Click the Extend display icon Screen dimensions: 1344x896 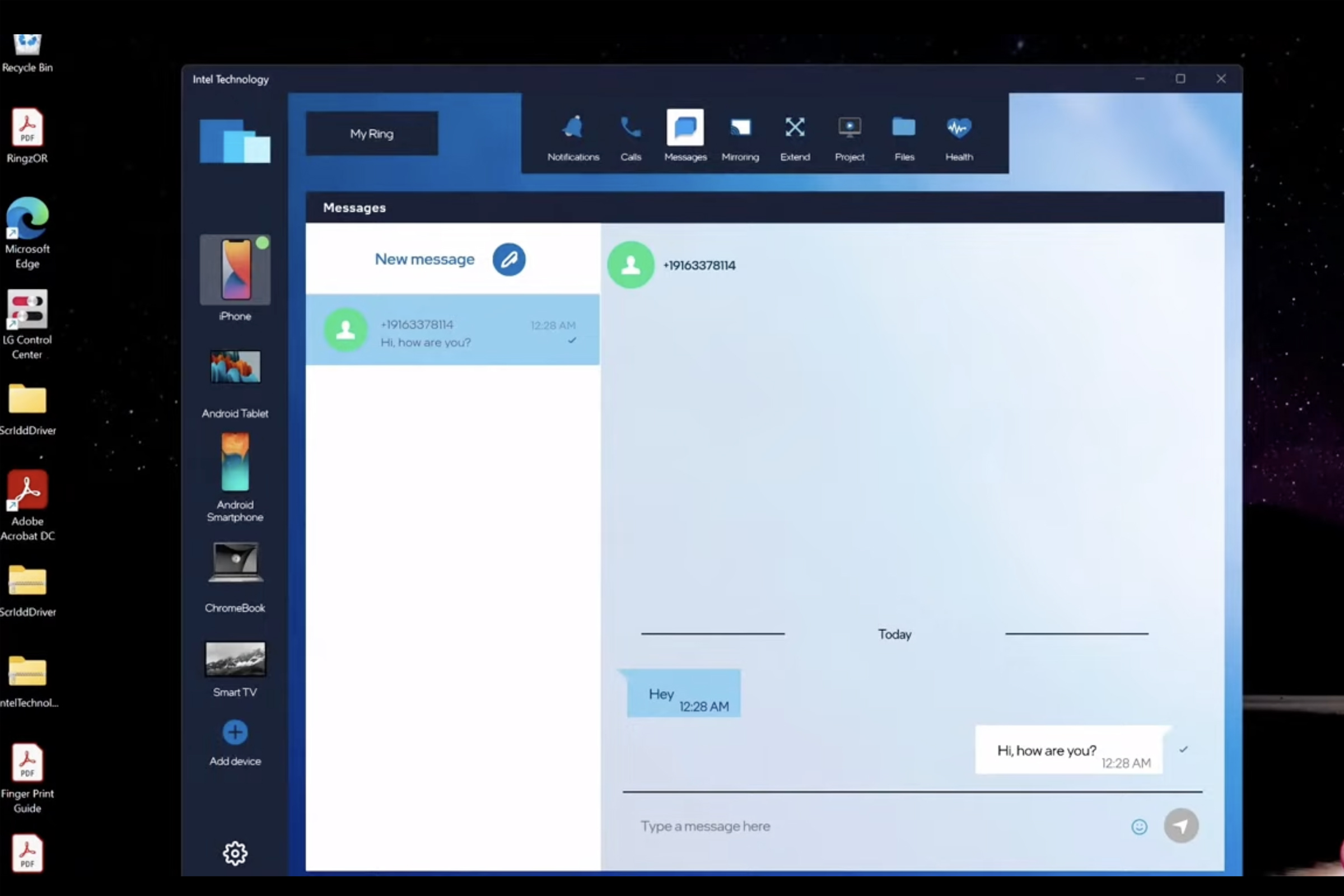794,127
